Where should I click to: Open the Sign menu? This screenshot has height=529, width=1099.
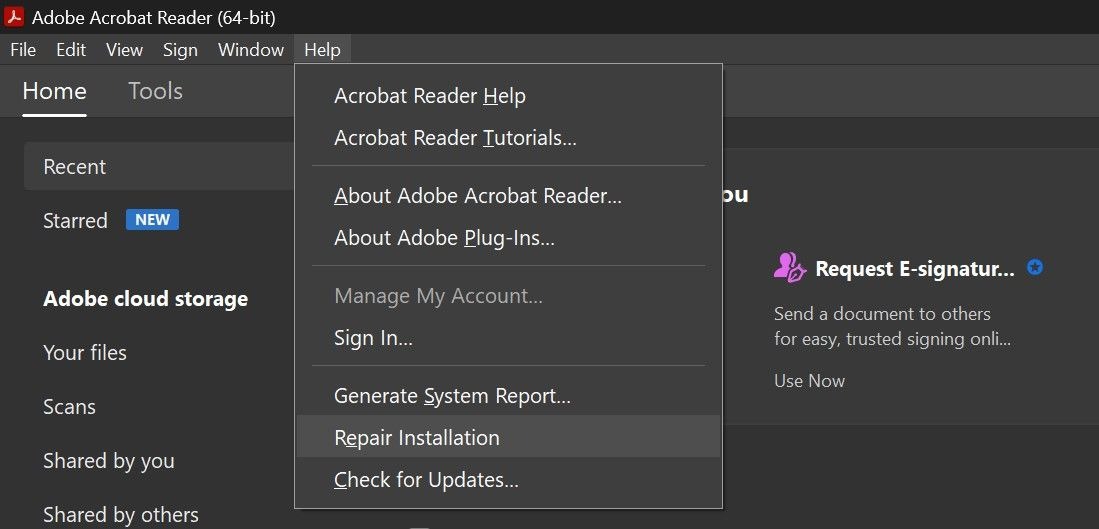(180, 50)
